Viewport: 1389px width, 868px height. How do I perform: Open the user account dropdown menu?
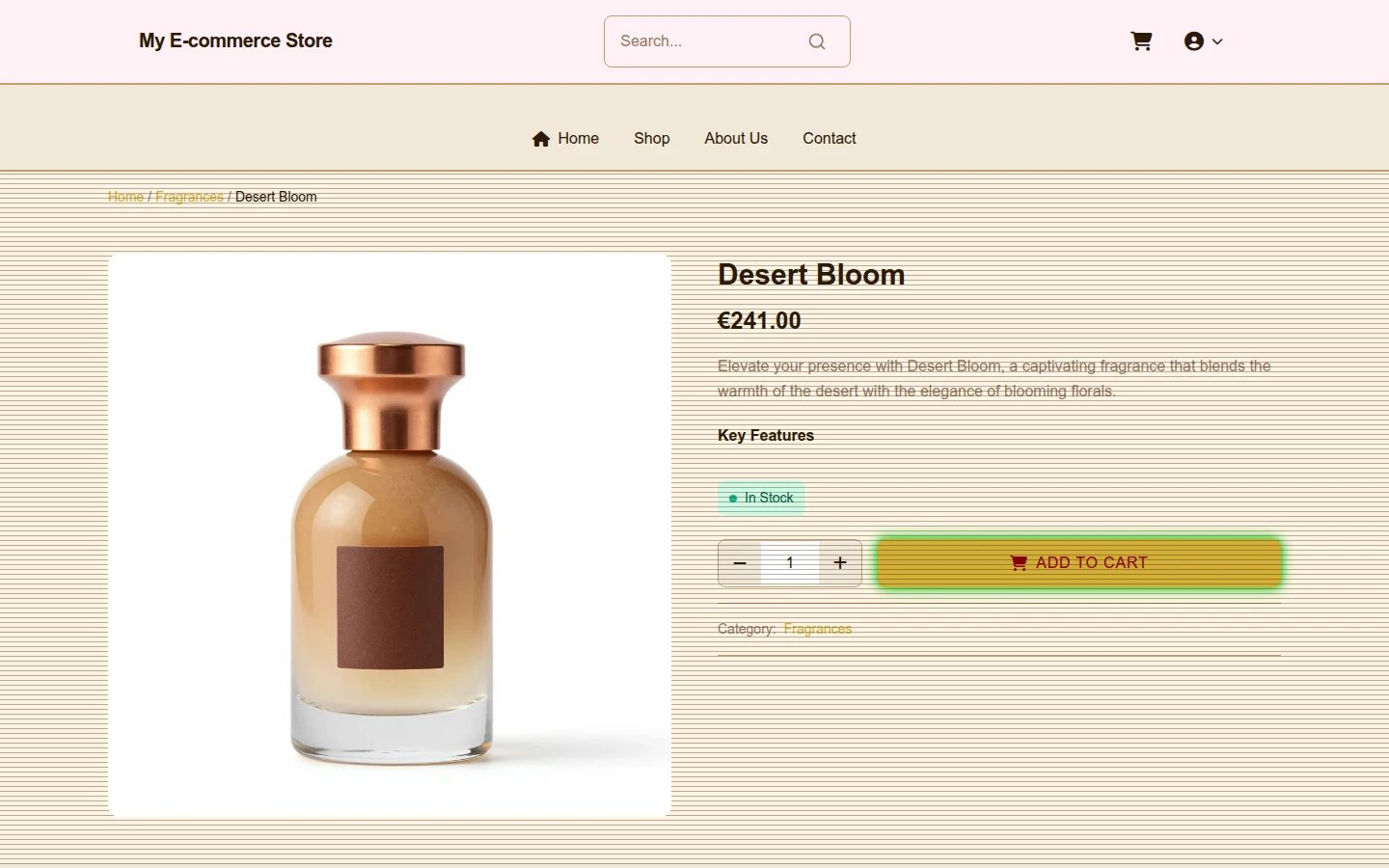(x=1203, y=41)
